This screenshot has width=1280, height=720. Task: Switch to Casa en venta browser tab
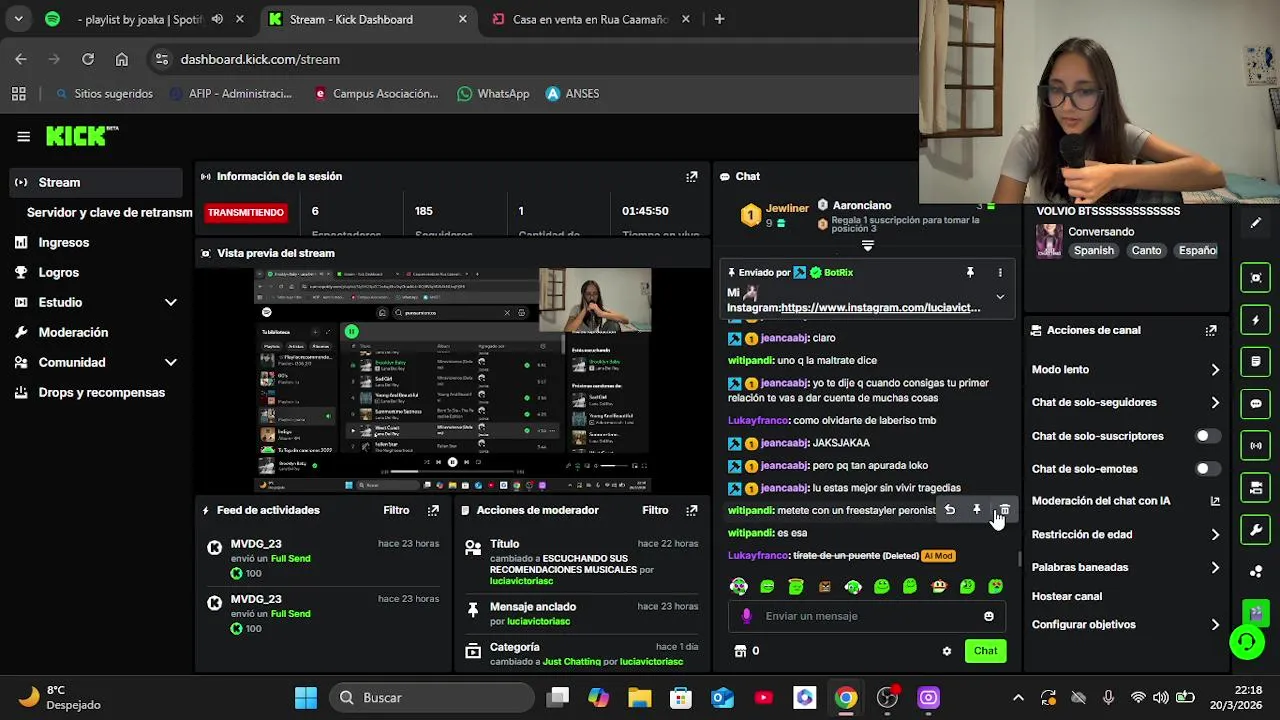pyautogui.click(x=590, y=19)
